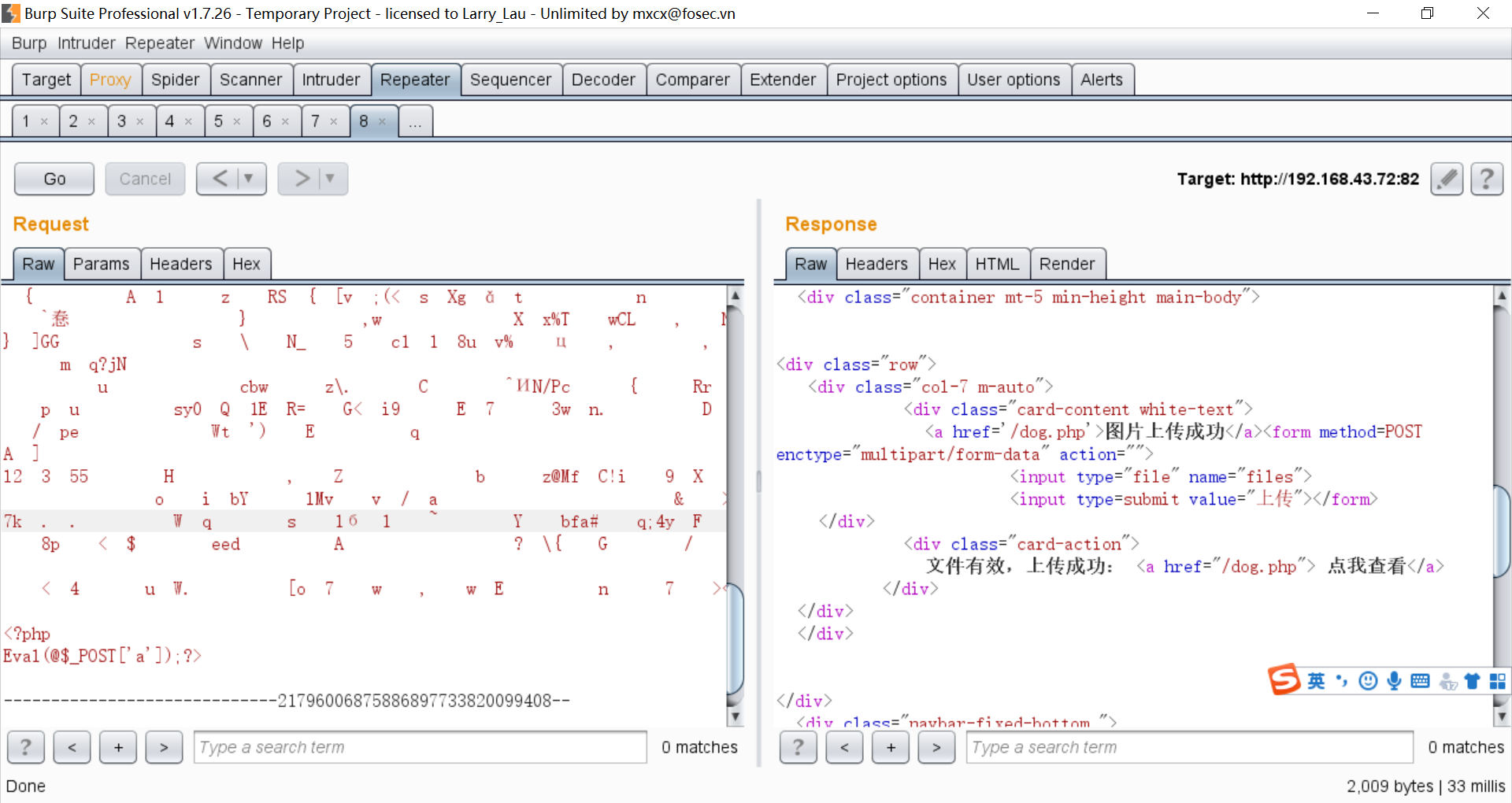This screenshot has width=1512, height=803.
Task: Click Request search plus options button
Action: tap(118, 747)
